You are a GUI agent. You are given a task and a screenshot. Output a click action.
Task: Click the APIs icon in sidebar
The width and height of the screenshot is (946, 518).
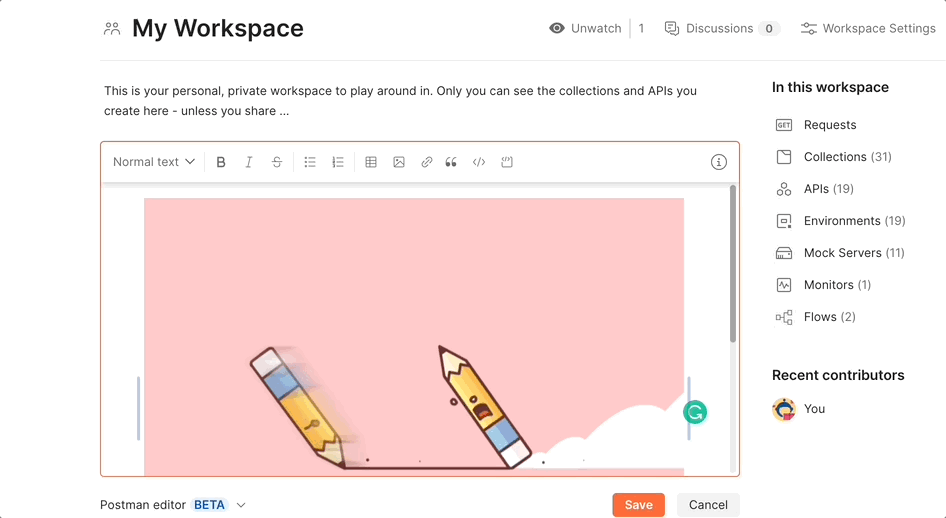(x=784, y=189)
